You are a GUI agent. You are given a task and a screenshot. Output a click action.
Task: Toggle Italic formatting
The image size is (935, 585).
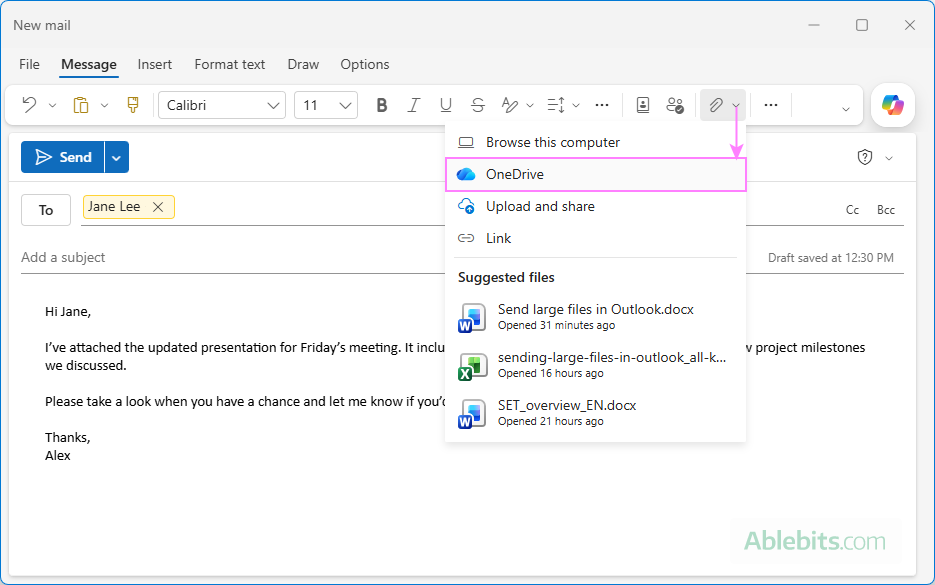[x=413, y=106]
